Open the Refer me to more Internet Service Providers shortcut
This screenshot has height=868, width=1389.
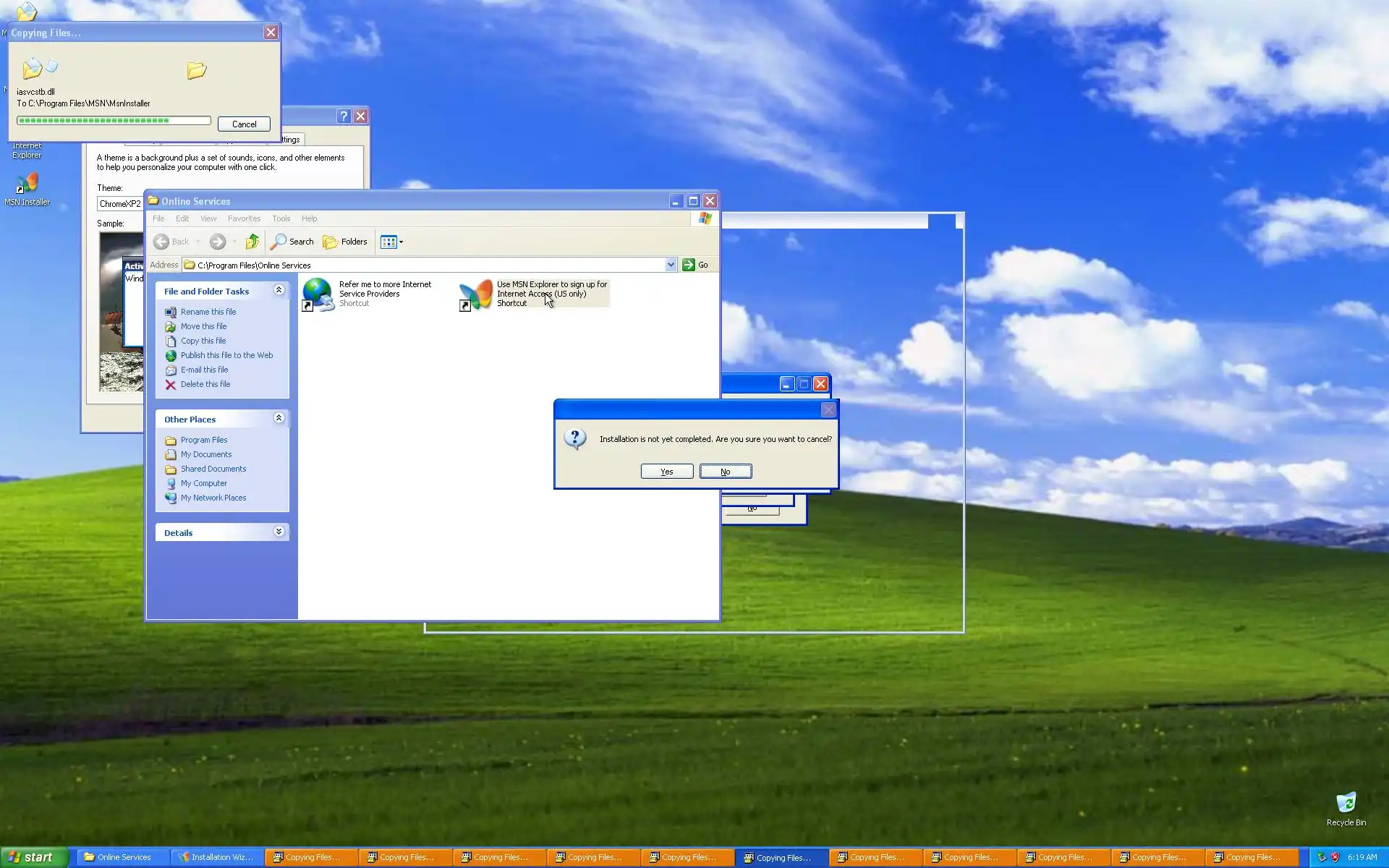coord(318,294)
